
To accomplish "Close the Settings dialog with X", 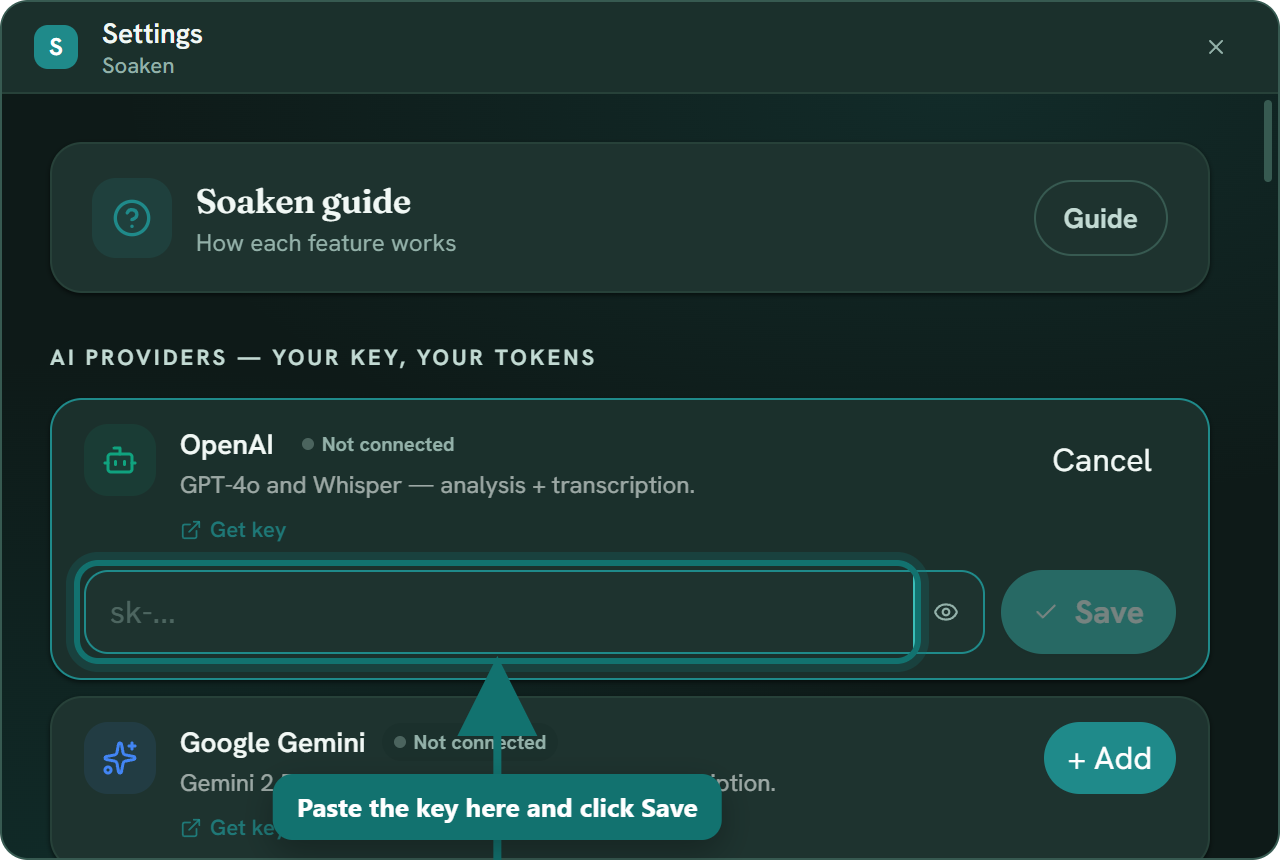I will (1216, 47).
